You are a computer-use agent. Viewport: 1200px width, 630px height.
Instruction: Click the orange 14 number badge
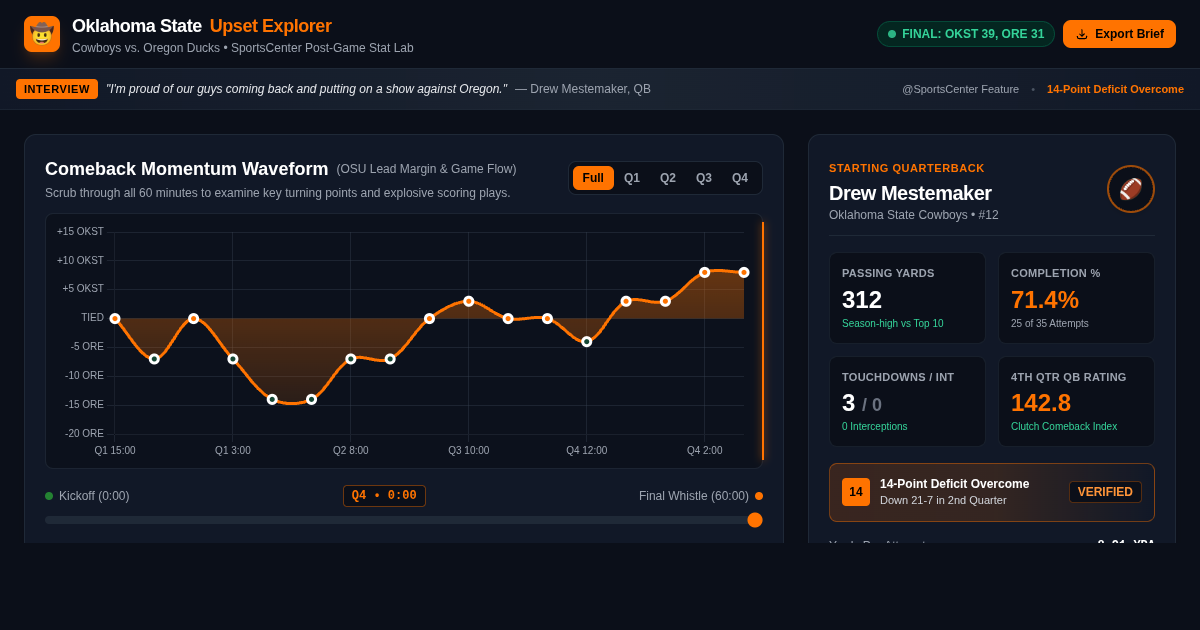tap(856, 492)
